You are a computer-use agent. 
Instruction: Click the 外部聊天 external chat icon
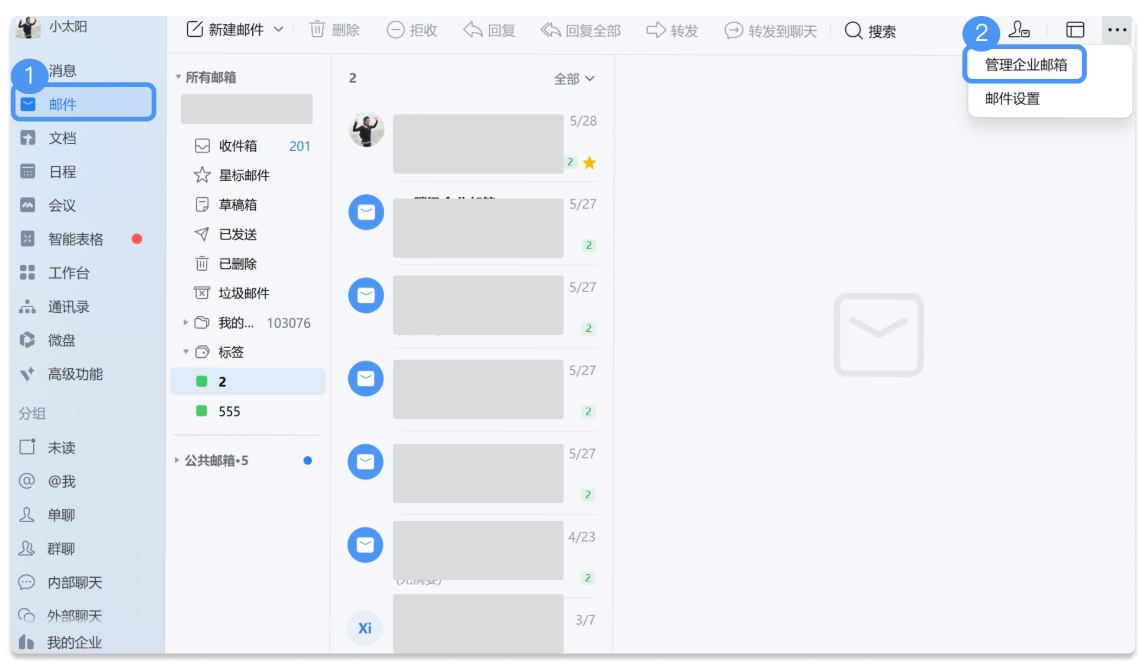tap(27, 615)
